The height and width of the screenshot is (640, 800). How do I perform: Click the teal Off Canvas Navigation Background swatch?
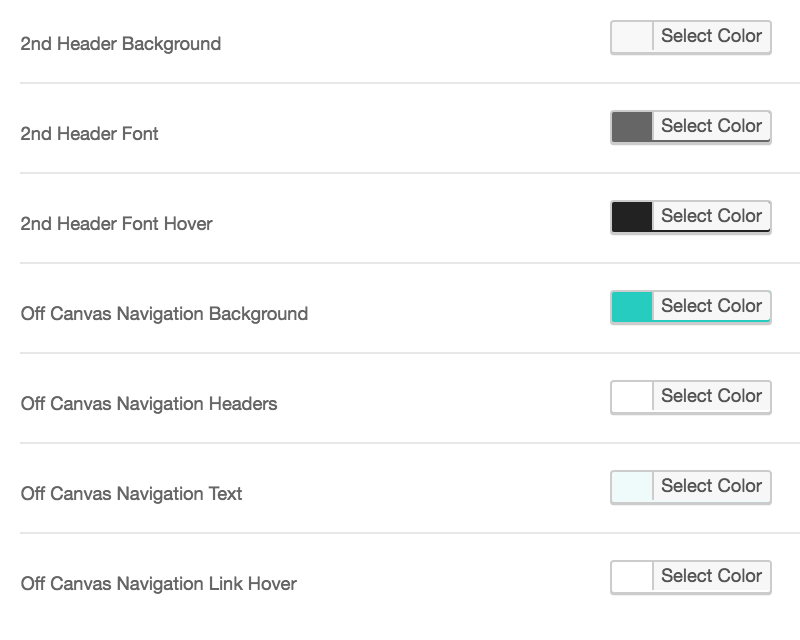(x=632, y=307)
